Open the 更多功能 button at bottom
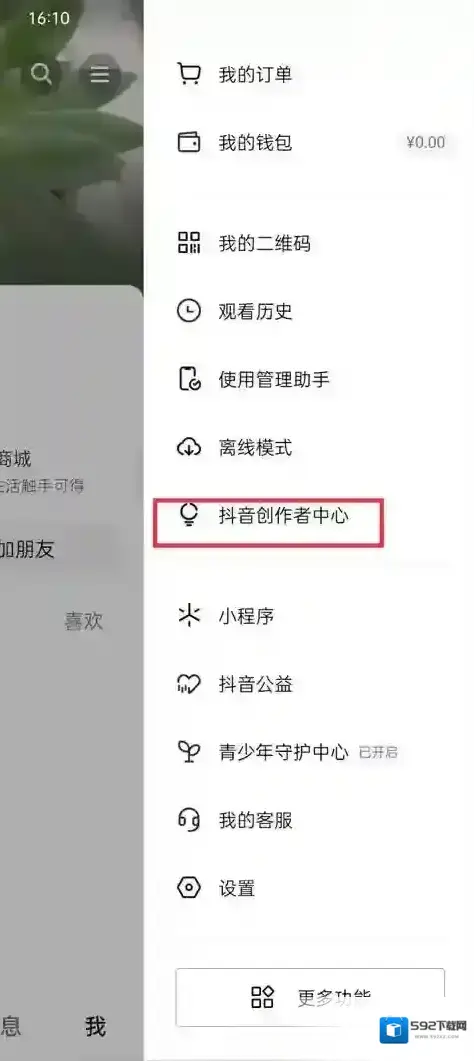 click(310, 997)
